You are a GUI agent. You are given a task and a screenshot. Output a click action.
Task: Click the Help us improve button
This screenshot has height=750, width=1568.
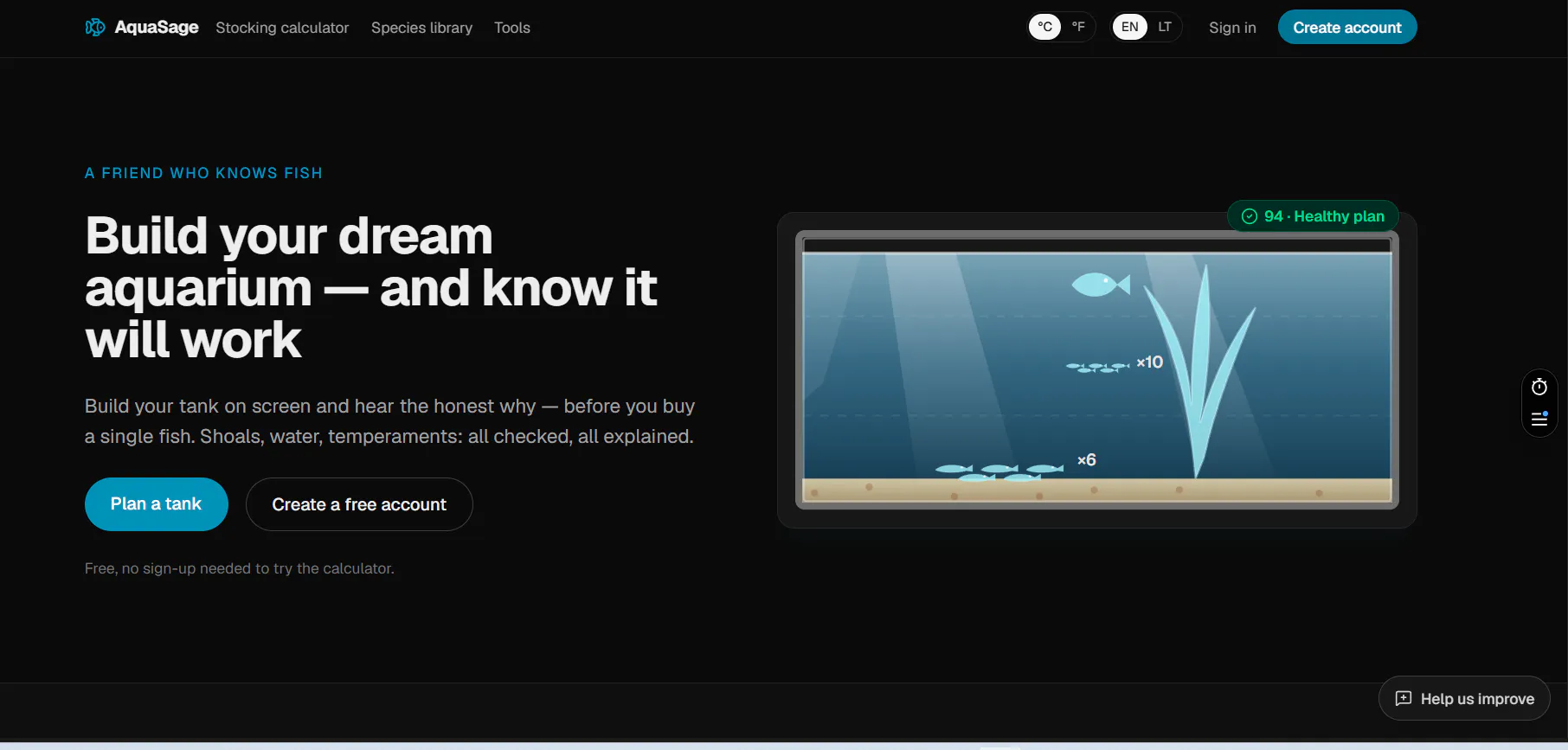(1464, 698)
